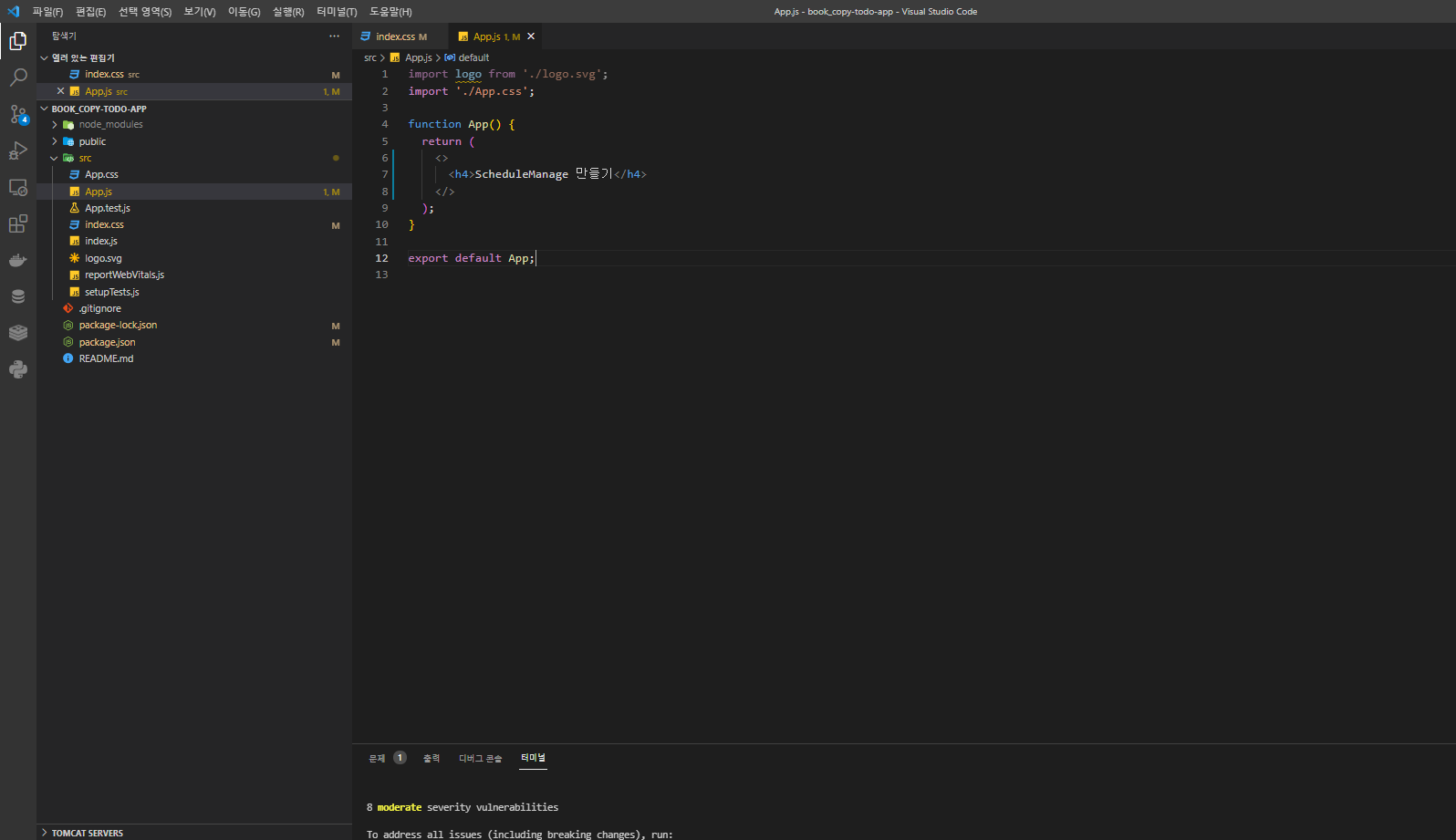Open README.md file
1456x840 pixels.
pyautogui.click(x=194, y=358)
